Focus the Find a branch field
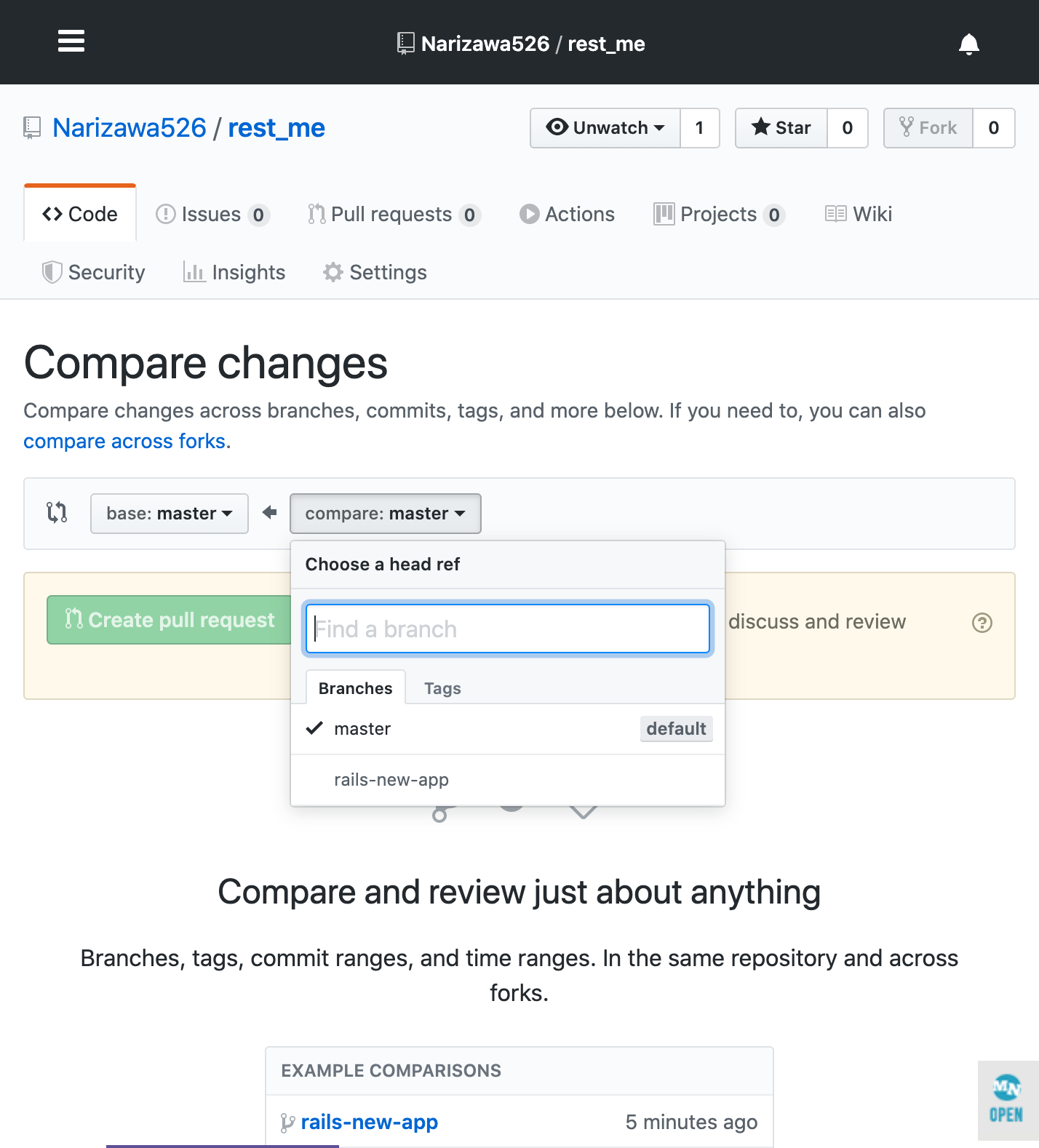This screenshot has height=1148, width=1039. pos(508,629)
